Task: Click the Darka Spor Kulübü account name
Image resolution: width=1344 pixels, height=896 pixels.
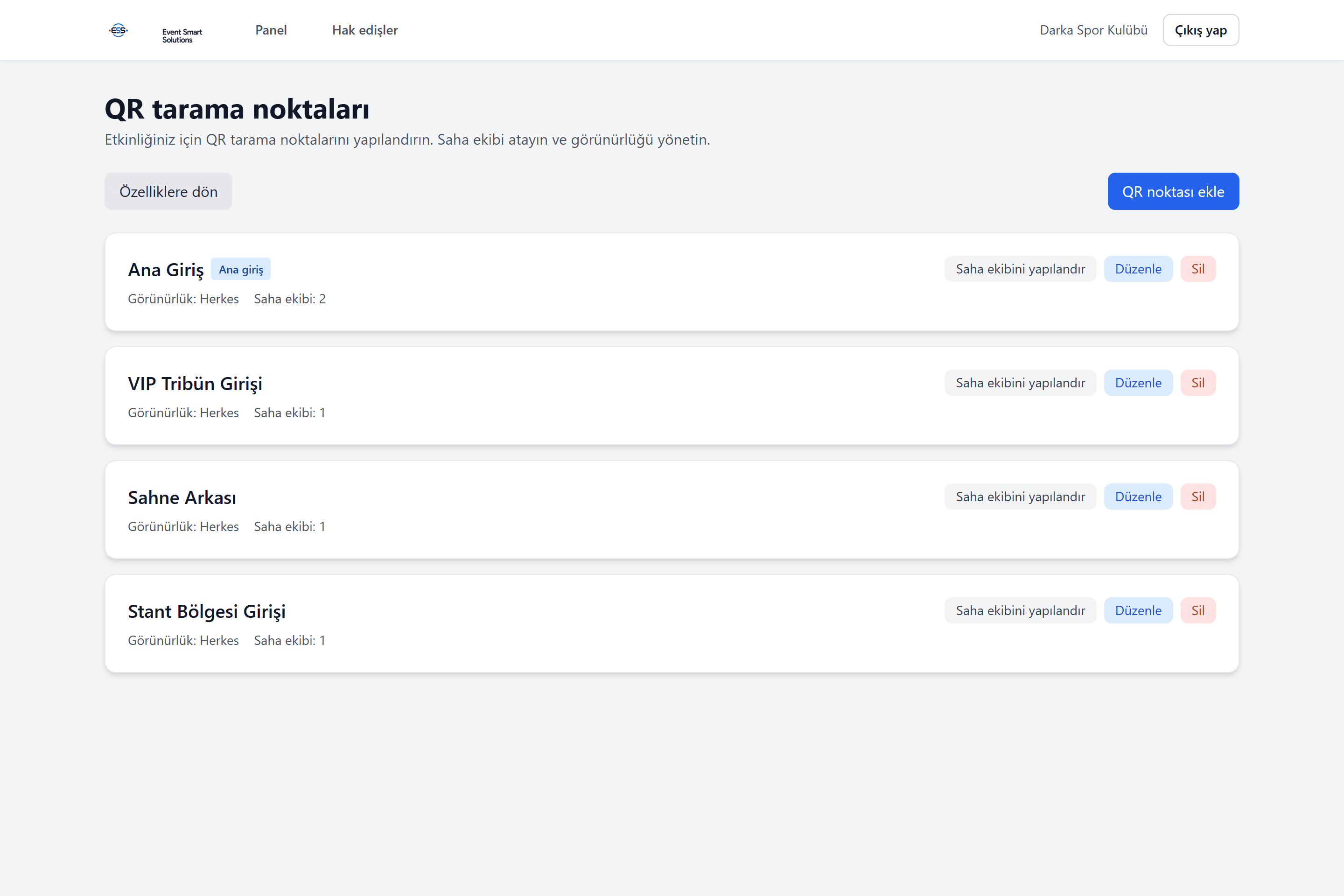Action: tap(1093, 30)
